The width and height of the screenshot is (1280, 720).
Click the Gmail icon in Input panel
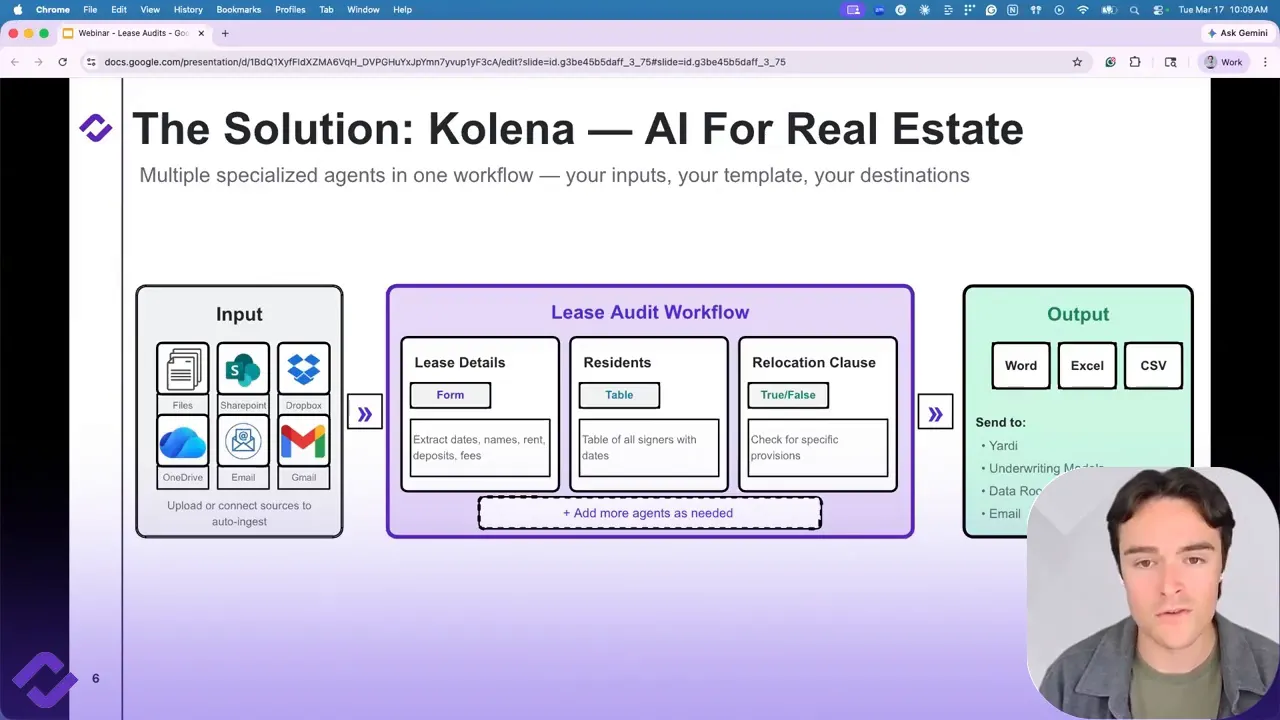click(x=303, y=441)
